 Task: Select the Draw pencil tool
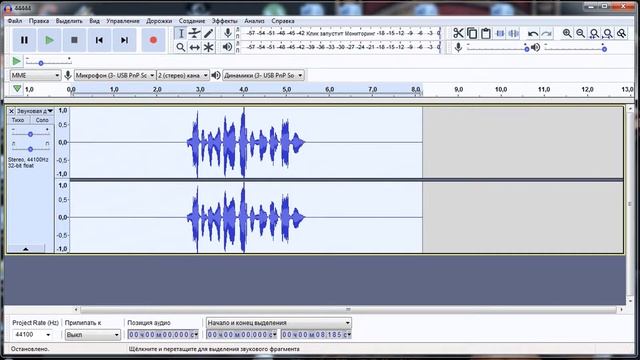(209, 33)
